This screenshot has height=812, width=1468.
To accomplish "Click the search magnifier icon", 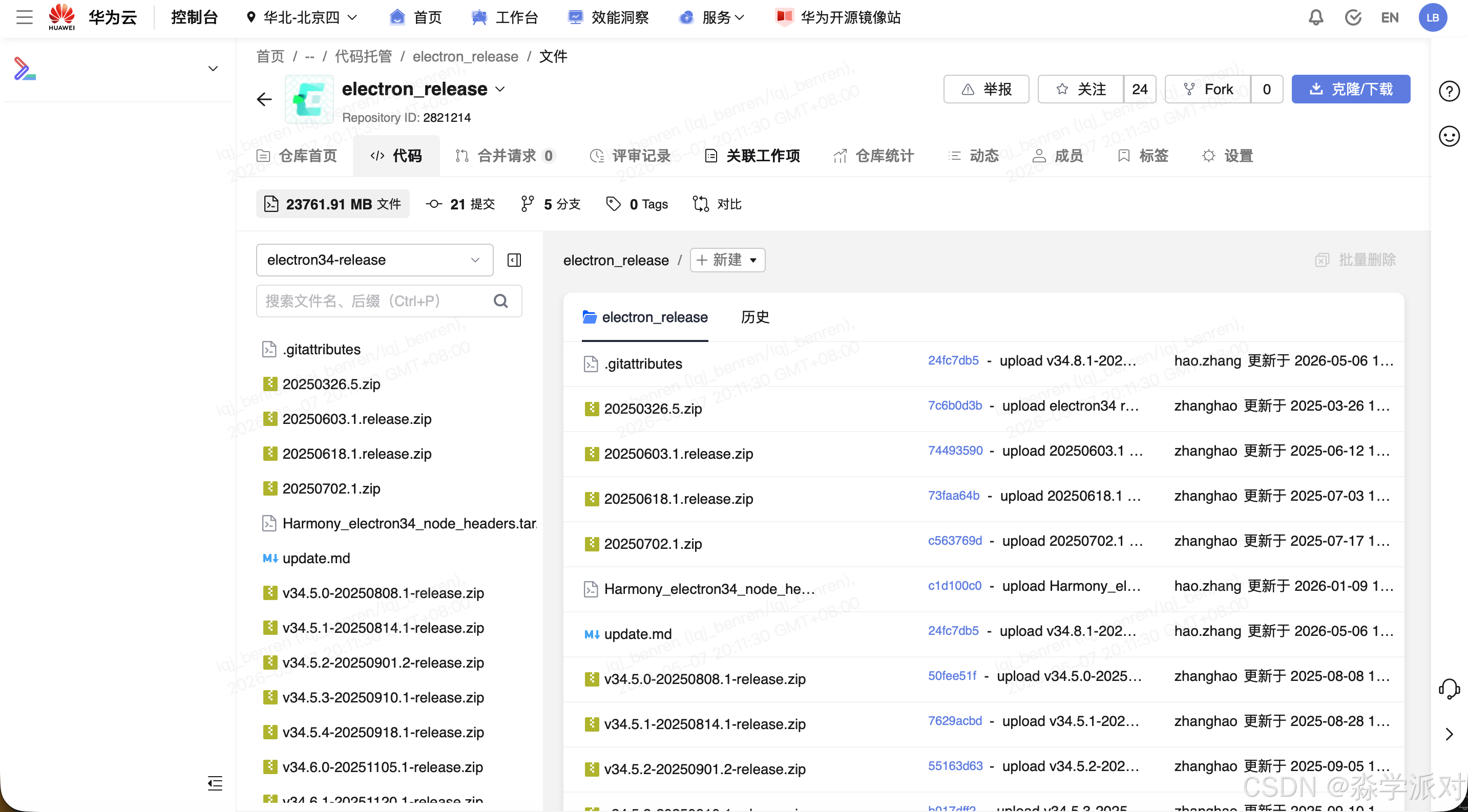I will click(500, 301).
